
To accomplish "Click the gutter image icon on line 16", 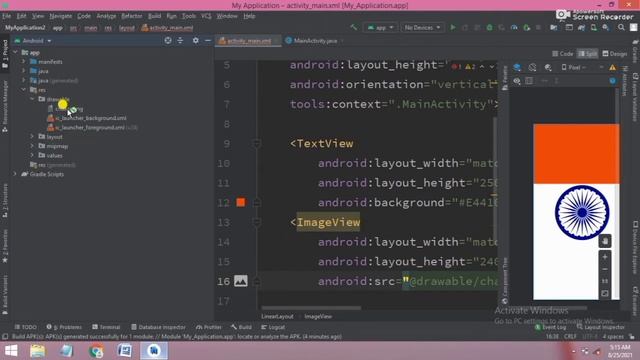I will [241, 281].
